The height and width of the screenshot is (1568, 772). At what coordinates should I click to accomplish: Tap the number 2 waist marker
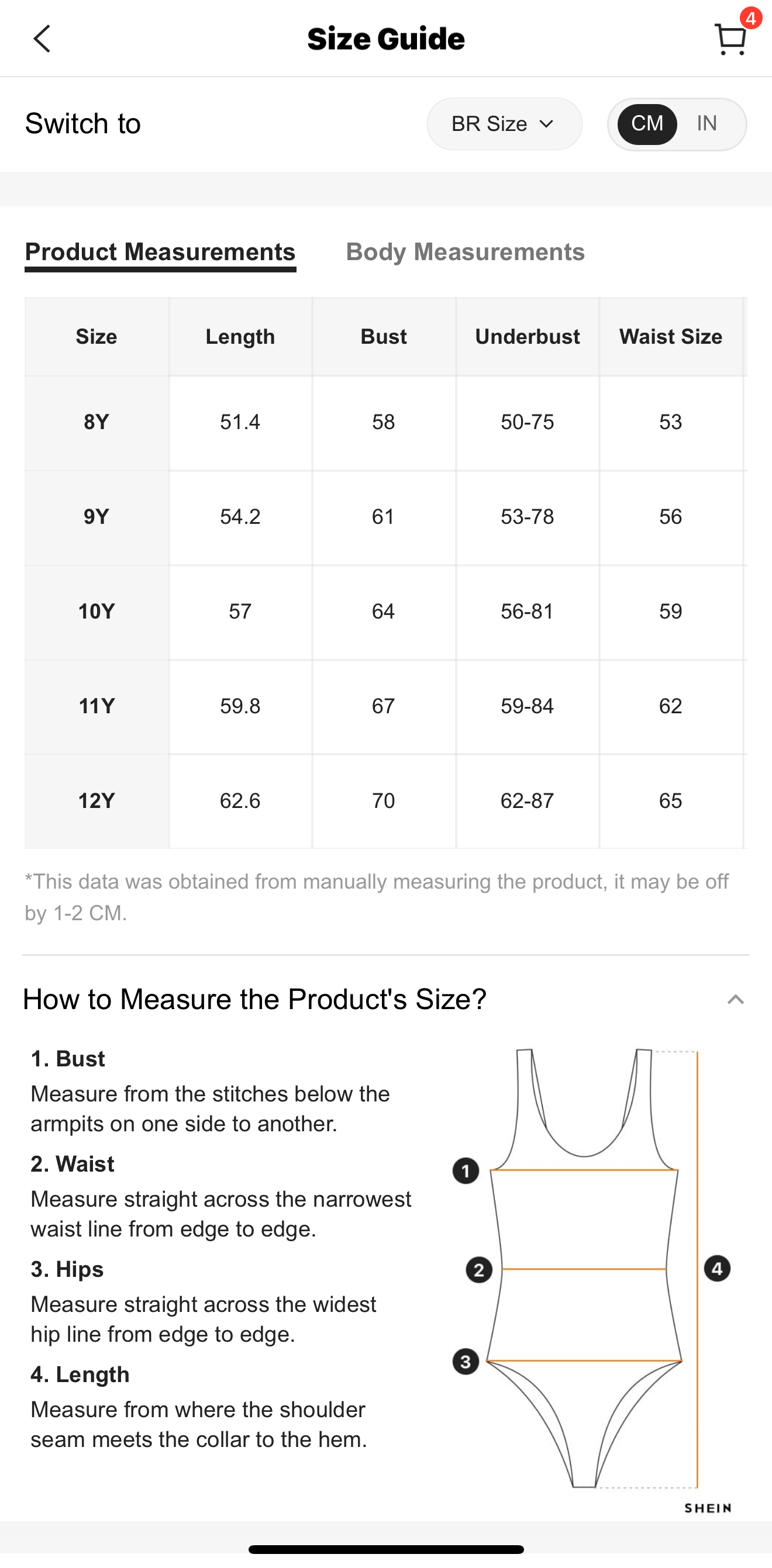point(479,1270)
